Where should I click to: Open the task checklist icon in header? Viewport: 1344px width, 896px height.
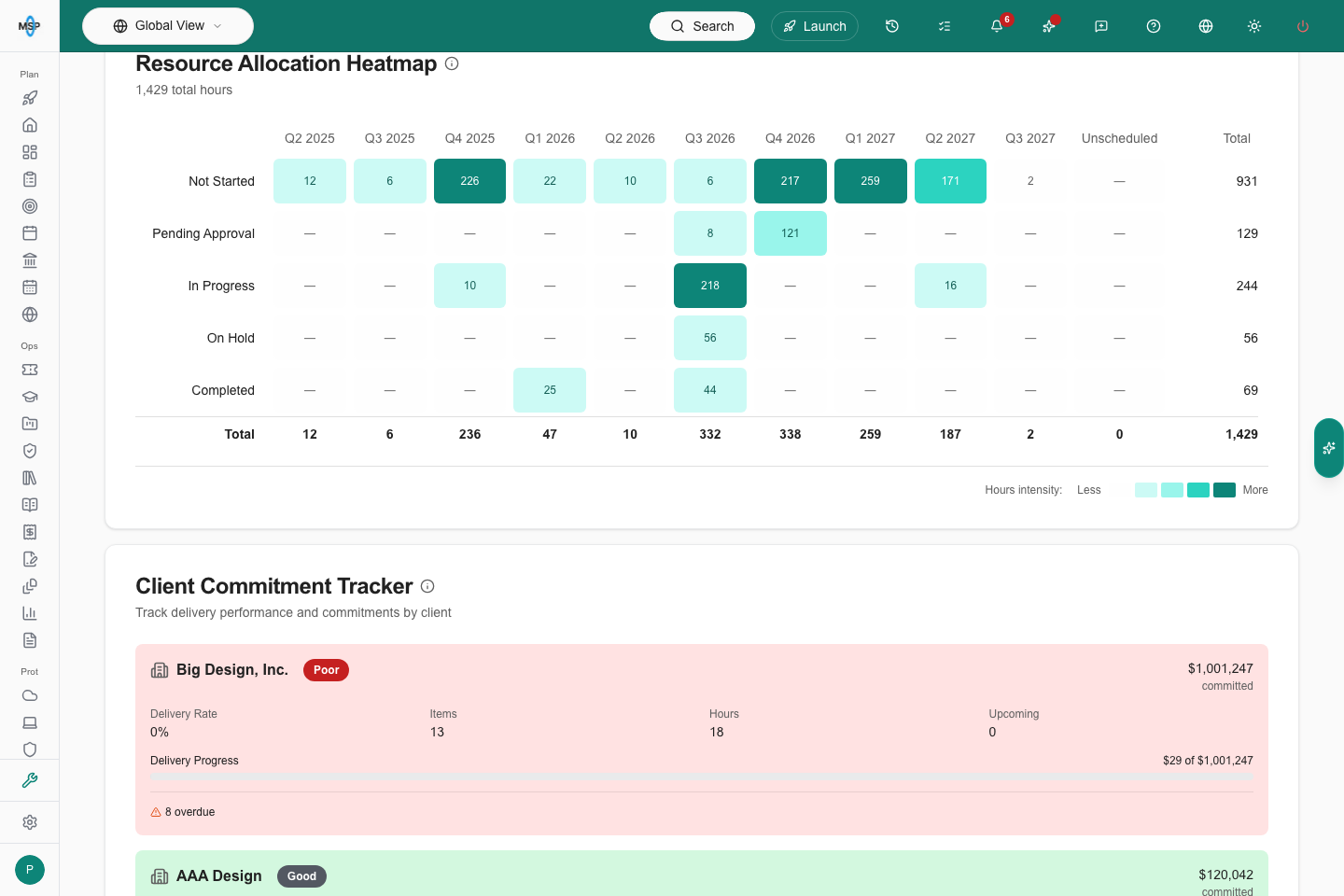pos(945,26)
